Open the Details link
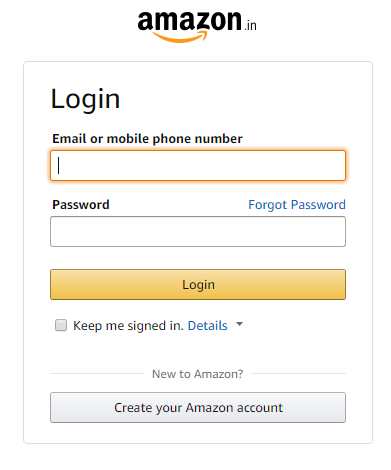 [x=208, y=326]
